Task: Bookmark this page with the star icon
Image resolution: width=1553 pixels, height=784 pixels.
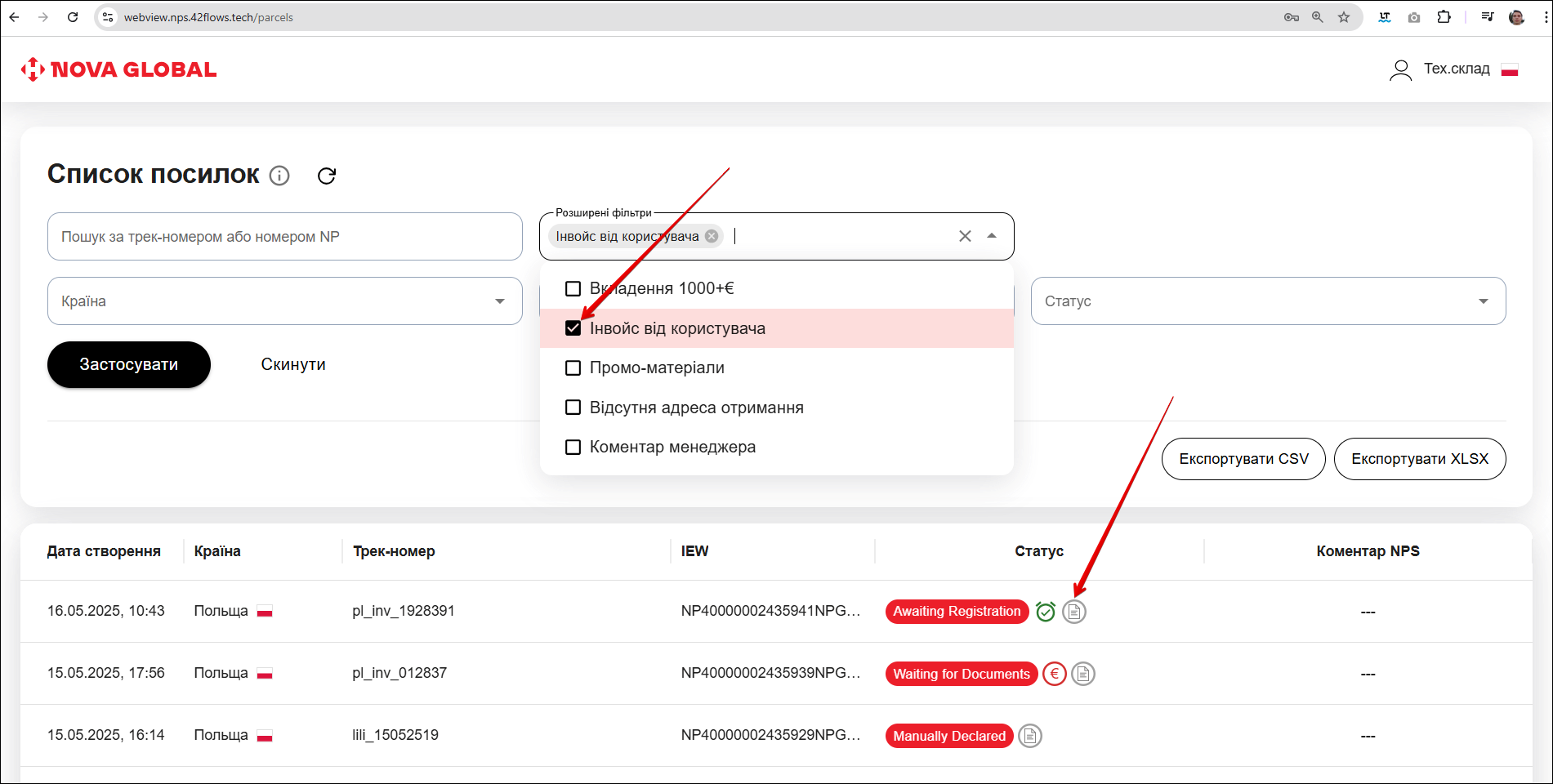Action: tap(1344, 17)
